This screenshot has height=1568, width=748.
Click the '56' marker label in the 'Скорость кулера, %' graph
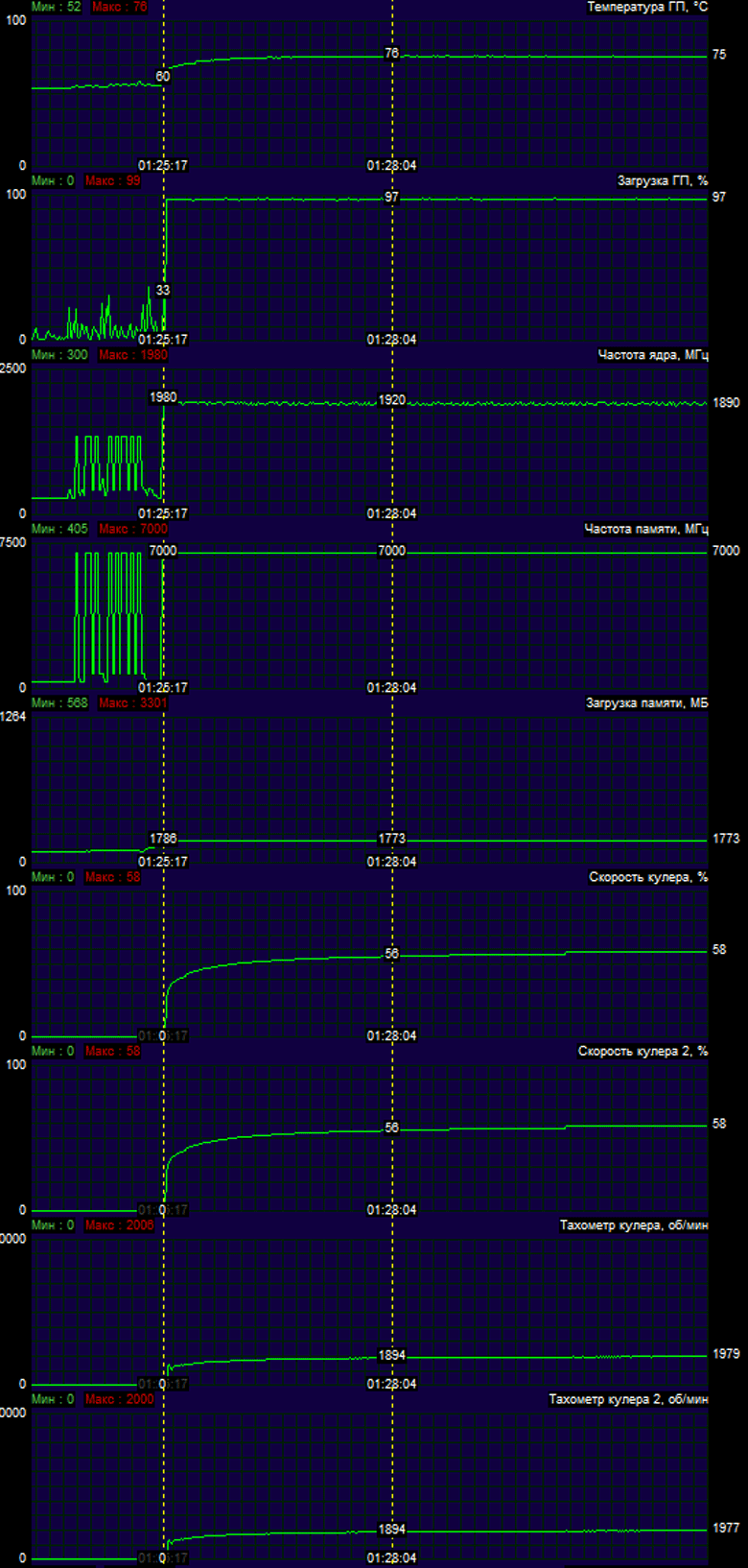click(392, 954)
